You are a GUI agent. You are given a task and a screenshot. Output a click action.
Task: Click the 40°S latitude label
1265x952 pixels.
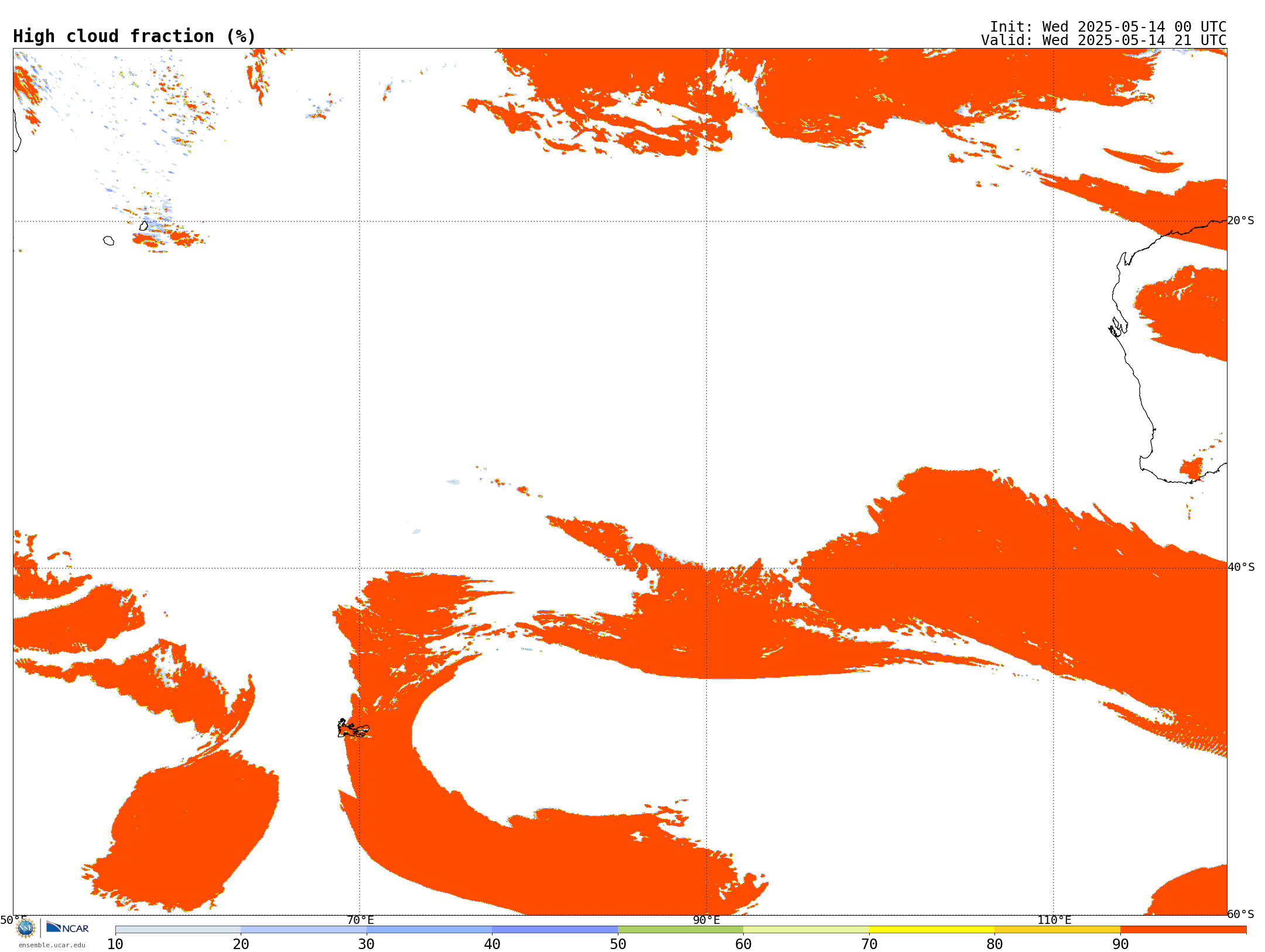1241,567
